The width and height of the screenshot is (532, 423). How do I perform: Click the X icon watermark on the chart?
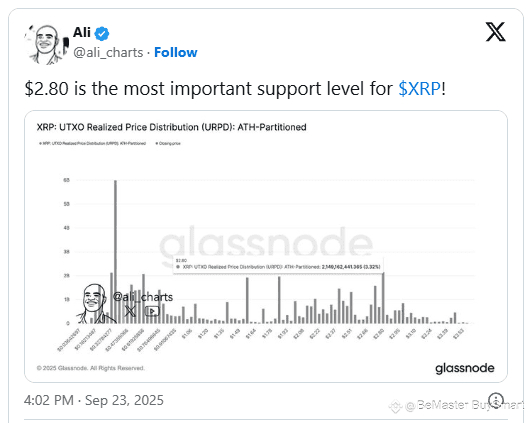pos(130,311)
